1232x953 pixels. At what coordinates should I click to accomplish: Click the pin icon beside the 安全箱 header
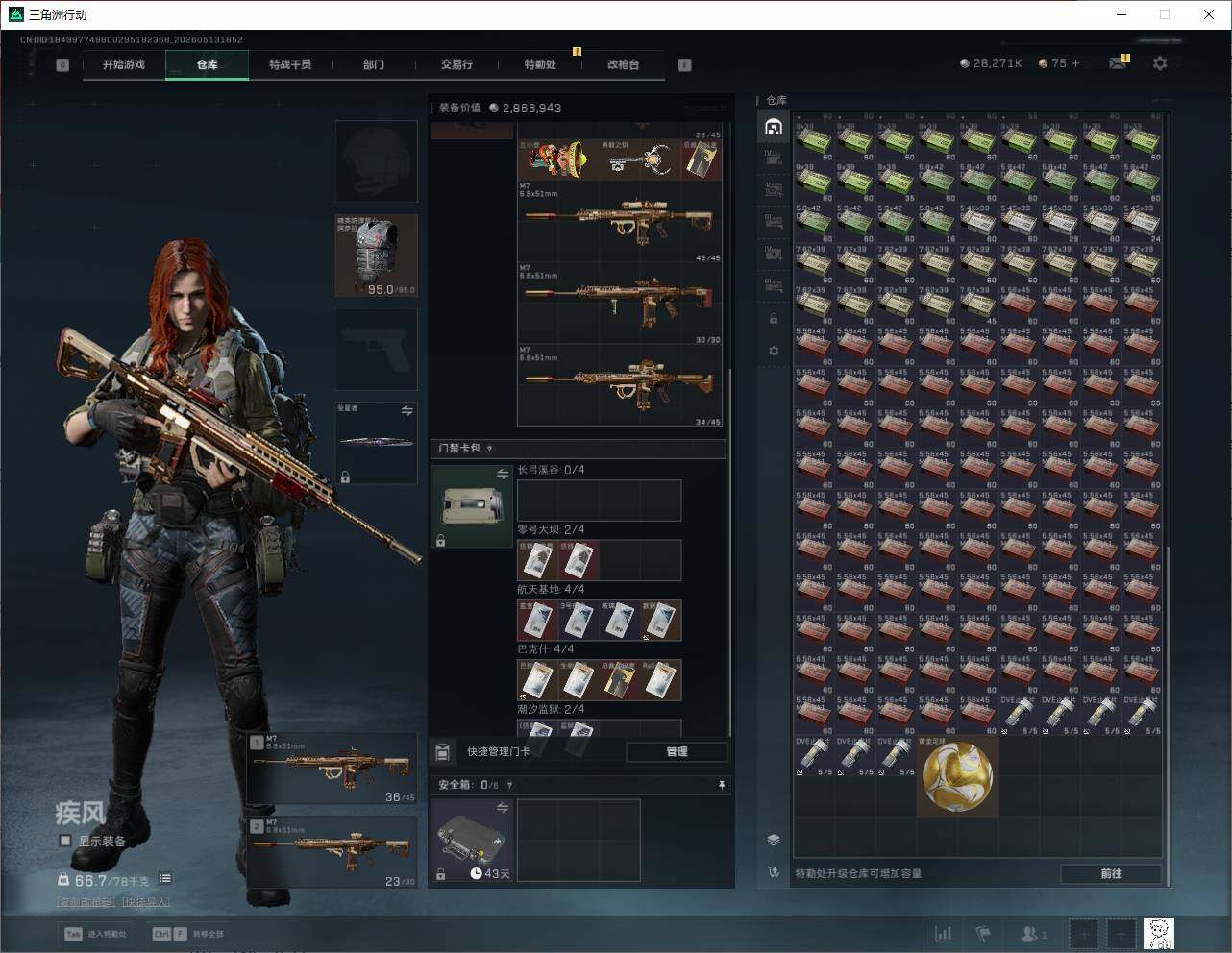722,785
